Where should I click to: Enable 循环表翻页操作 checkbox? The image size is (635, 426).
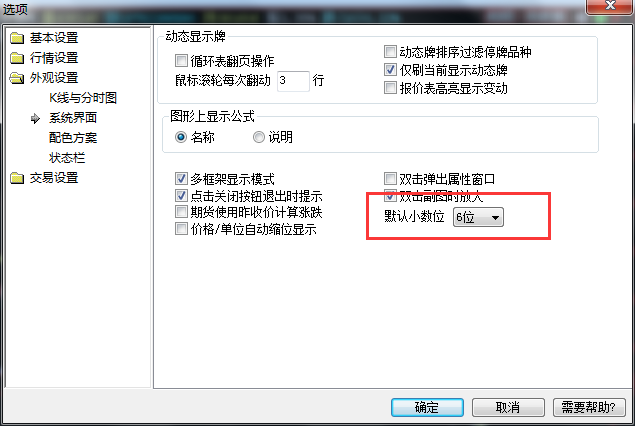click(x=181, y=61)
